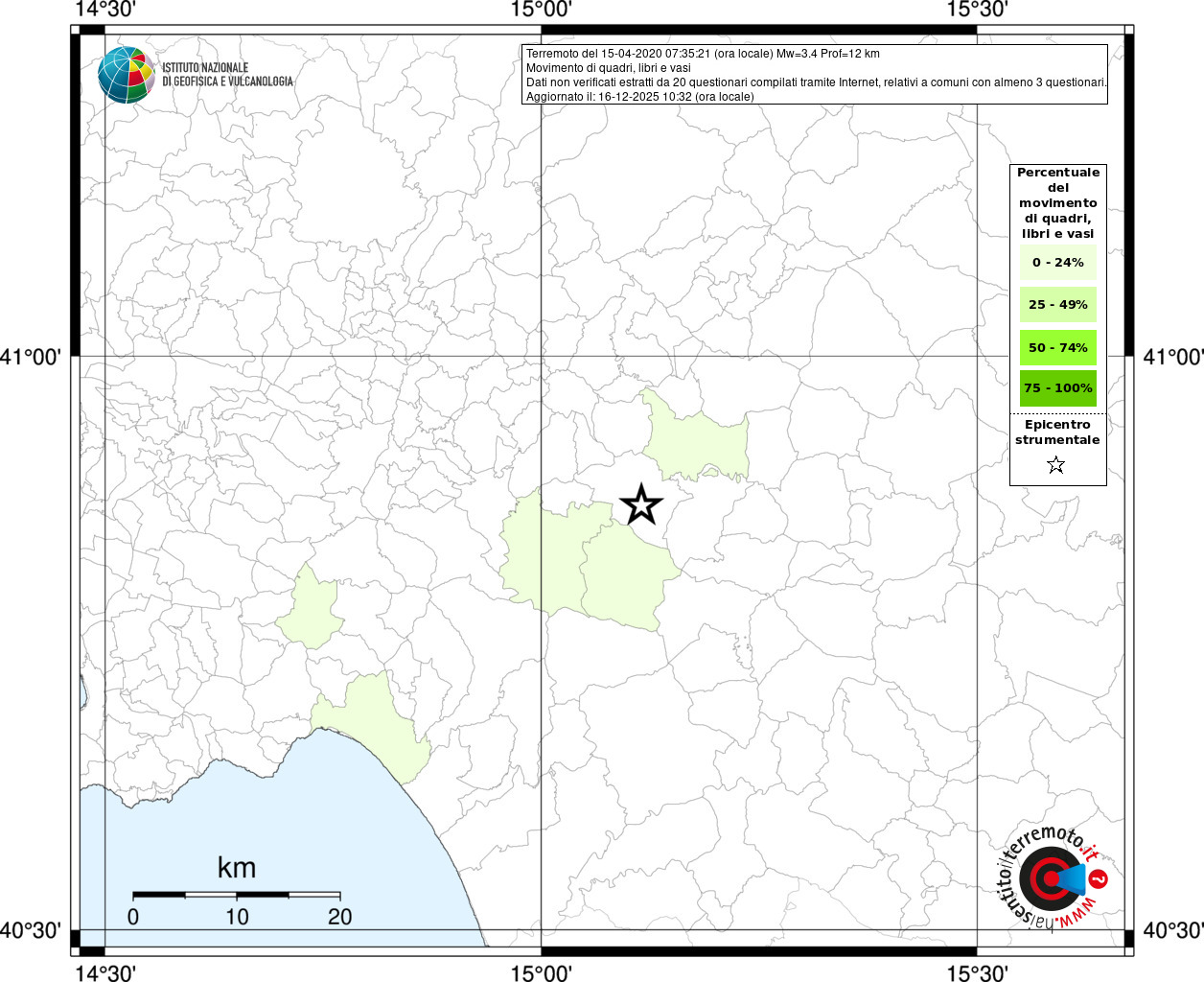Viewport: 1204px width, 982px height.
Task: Click the INGV globe logo
Action: click(x=126, y=75)
